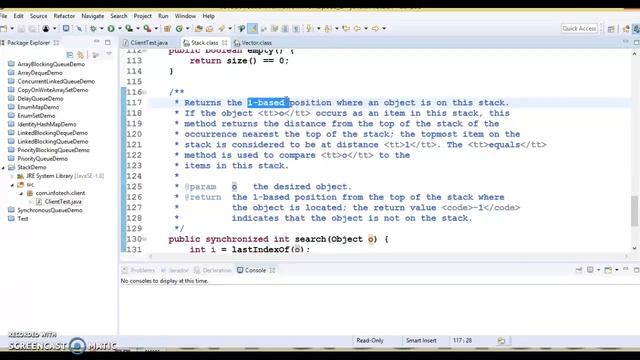Select PriorityQueueDemo project

pyautogui.click(x=42, y=158)
